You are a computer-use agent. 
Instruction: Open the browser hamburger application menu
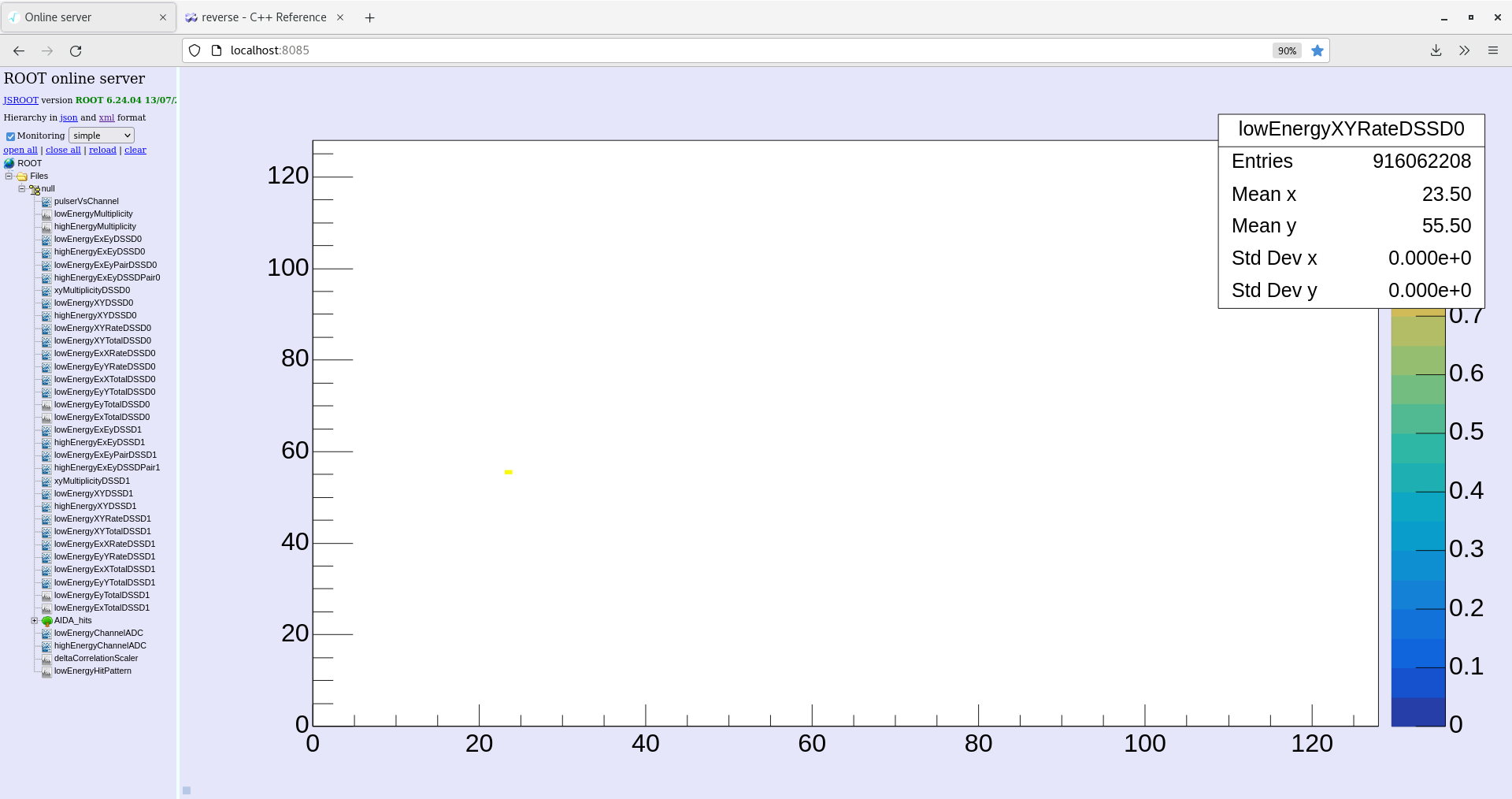pos(1493,50)
